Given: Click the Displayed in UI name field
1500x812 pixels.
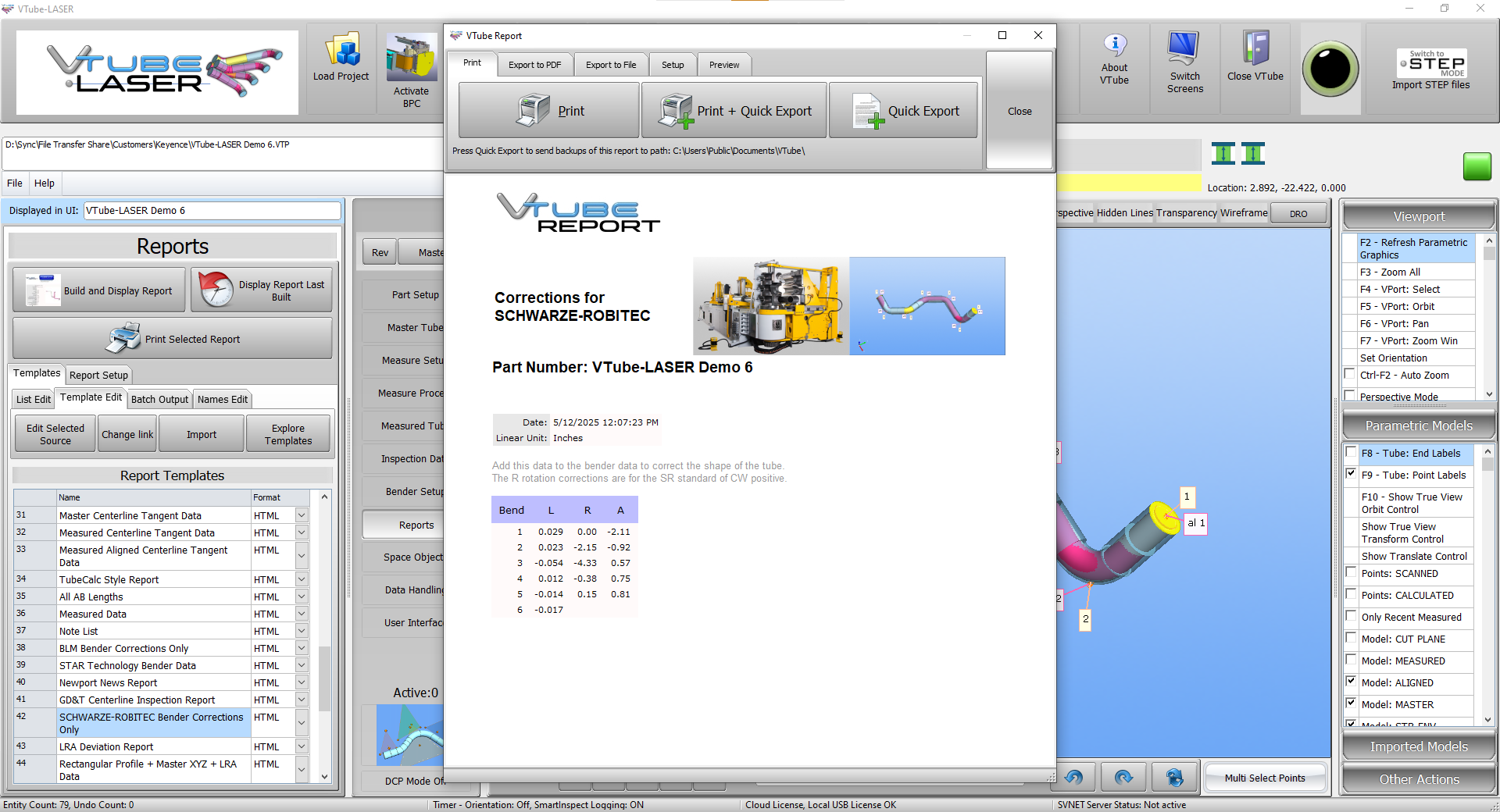Looking at the screenshot, I should pyautogui.click(x=212, y=210).
